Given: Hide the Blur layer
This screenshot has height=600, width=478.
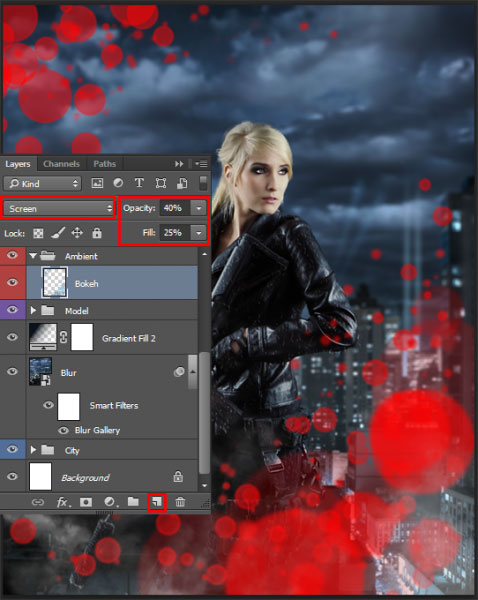Looking at the screenshot, I should pyautogui.click(x=12, y=372).
